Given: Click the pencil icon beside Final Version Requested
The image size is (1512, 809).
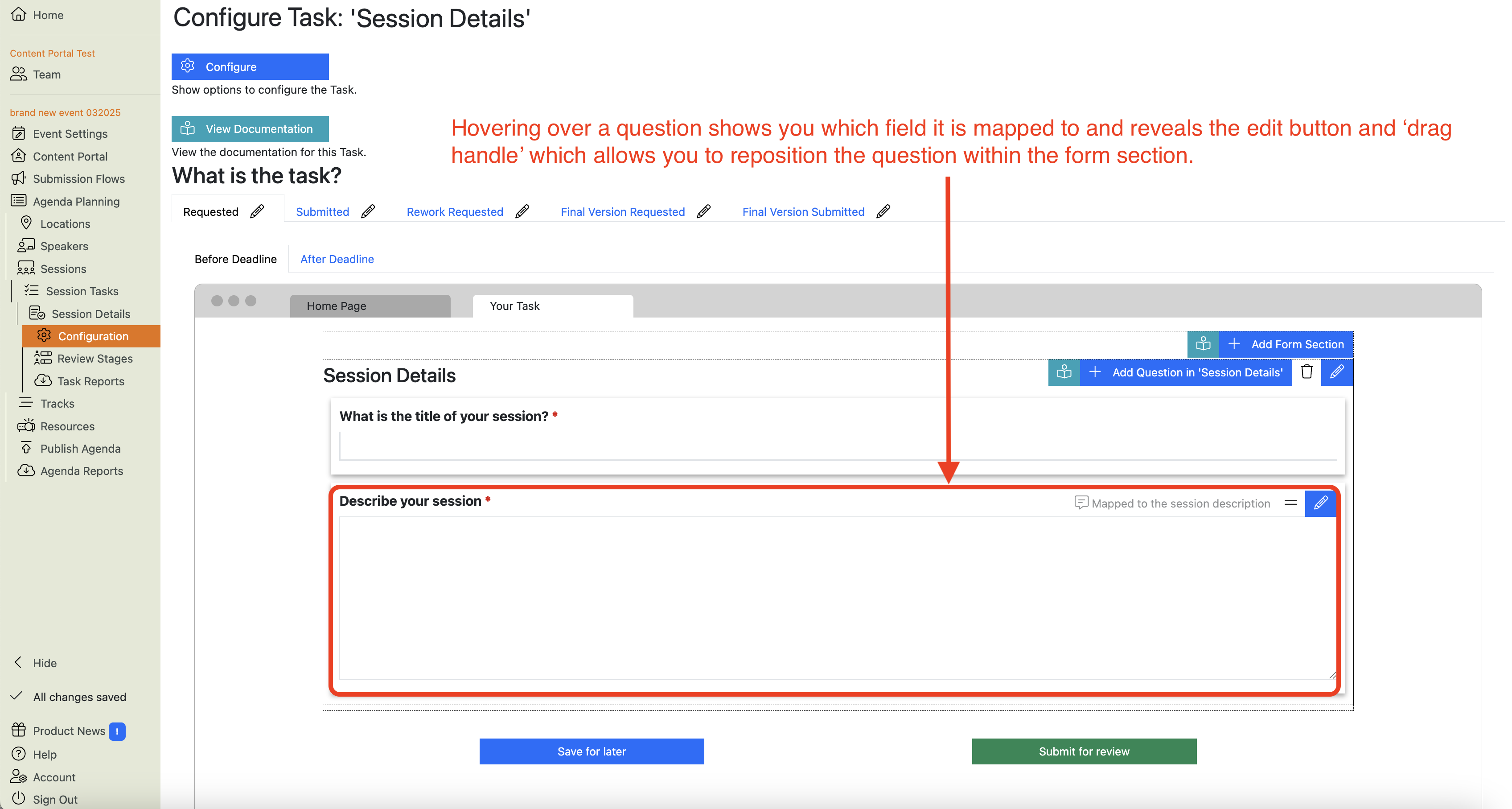Looking at the screenshot, I should [x=704, y=211].
